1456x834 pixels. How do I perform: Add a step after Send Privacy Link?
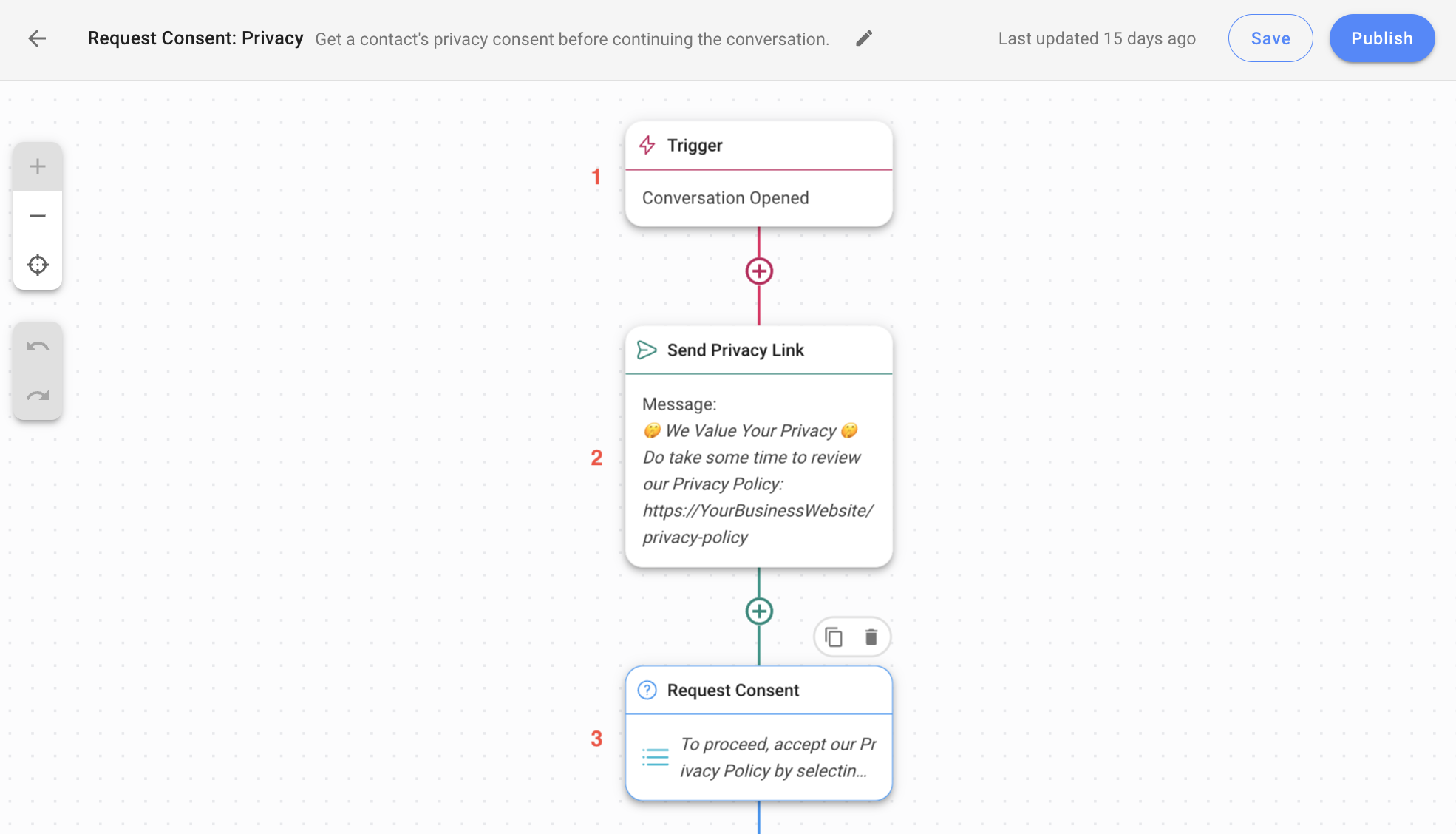[x=758, y=611]
